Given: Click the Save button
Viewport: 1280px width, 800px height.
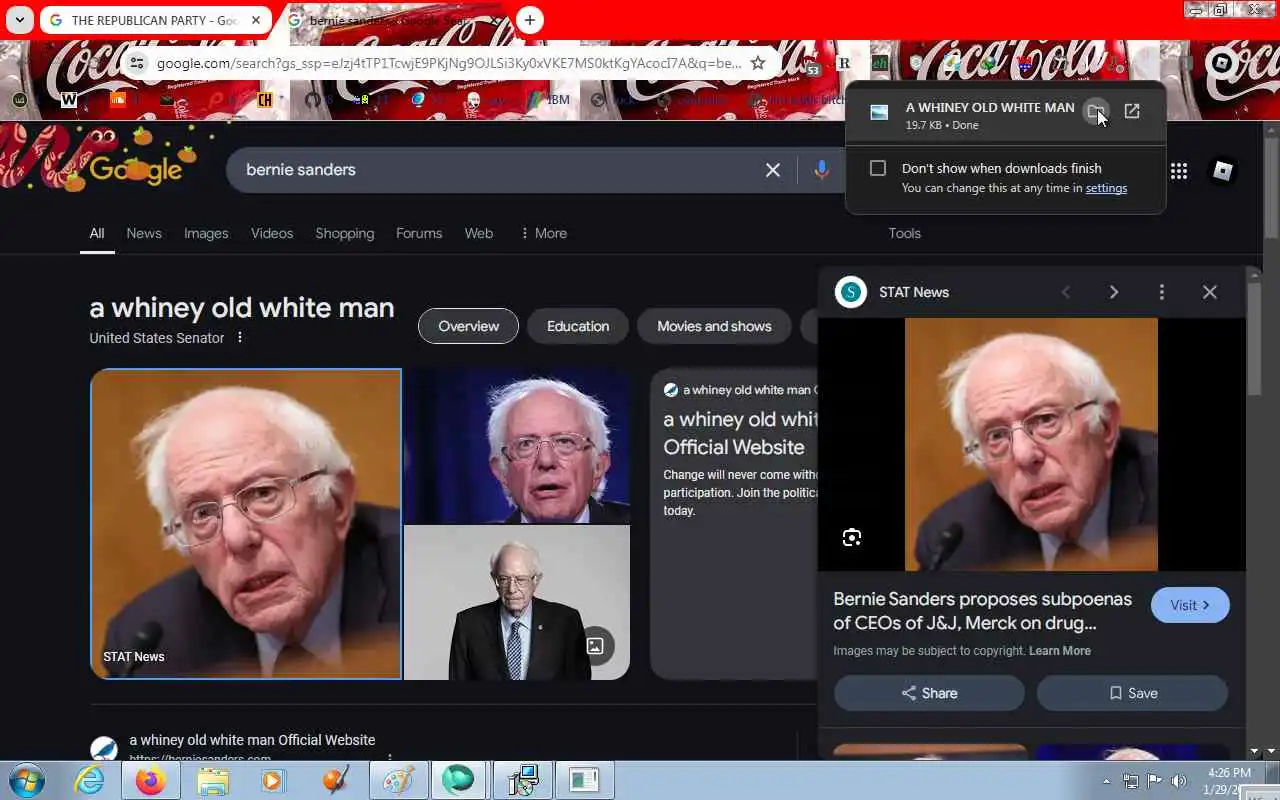Looking at the screenshot, I should point(1132,693).
